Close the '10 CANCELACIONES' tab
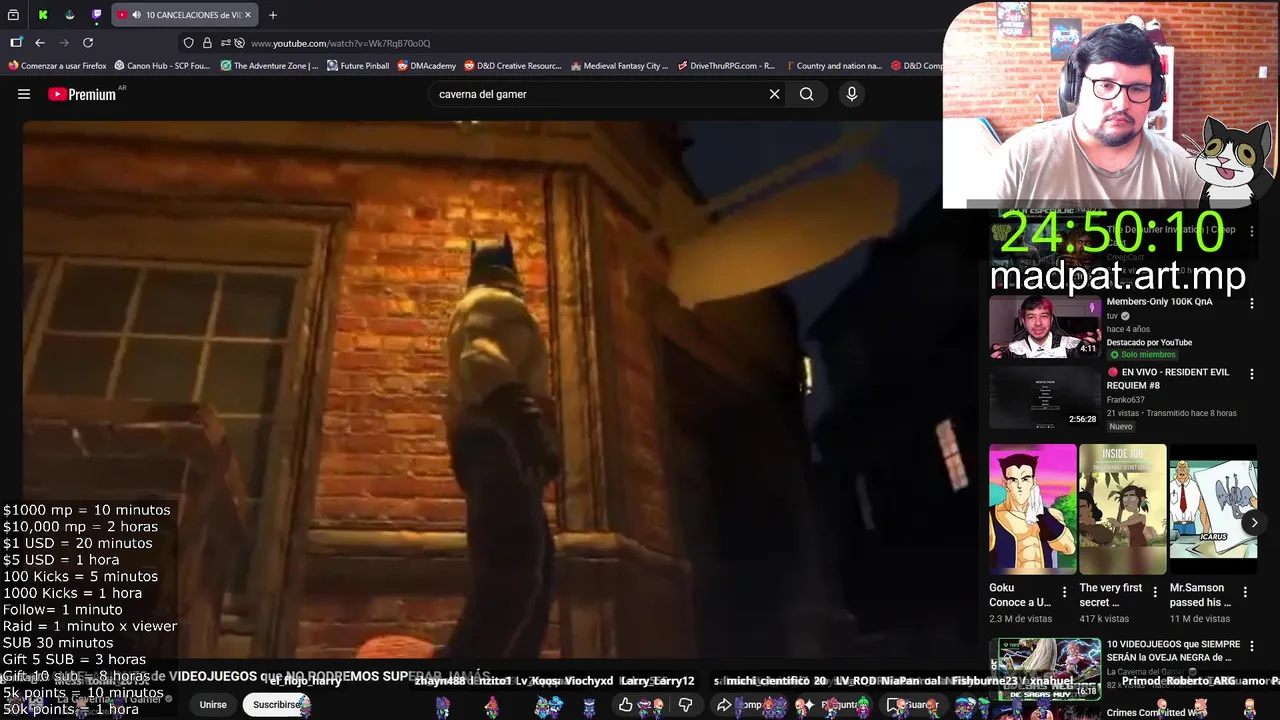 pos(248,15)
